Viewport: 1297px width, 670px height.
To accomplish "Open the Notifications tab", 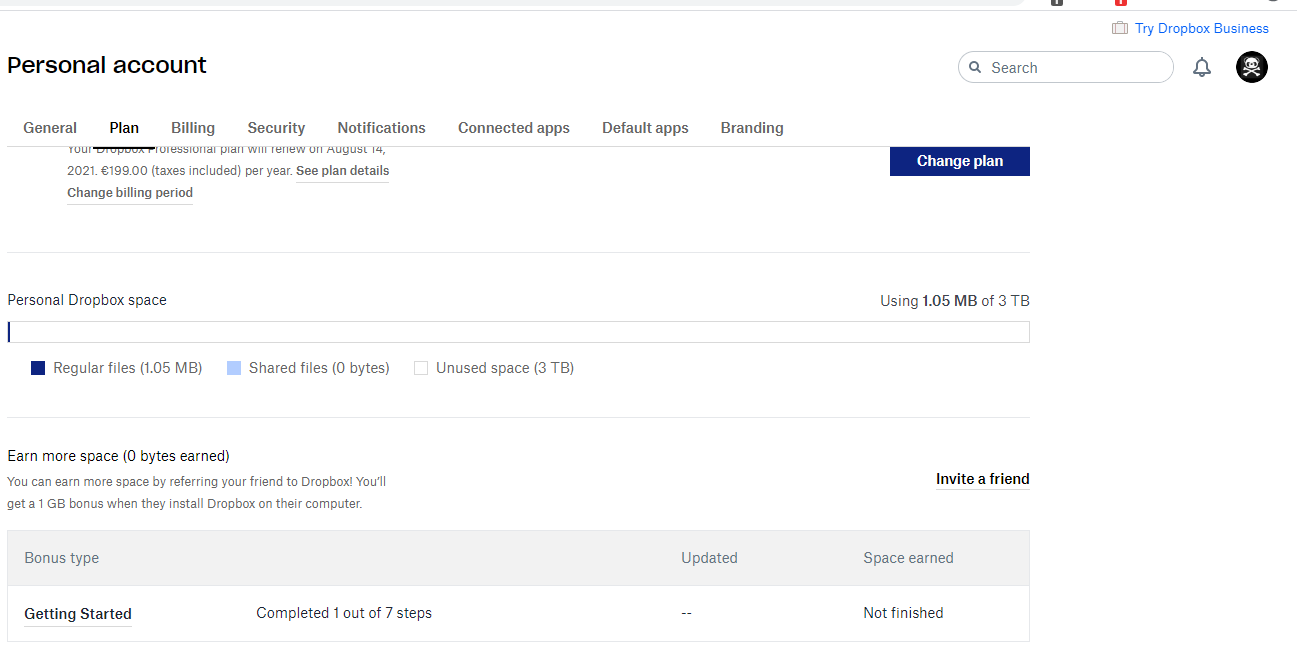I will point(381,128).
